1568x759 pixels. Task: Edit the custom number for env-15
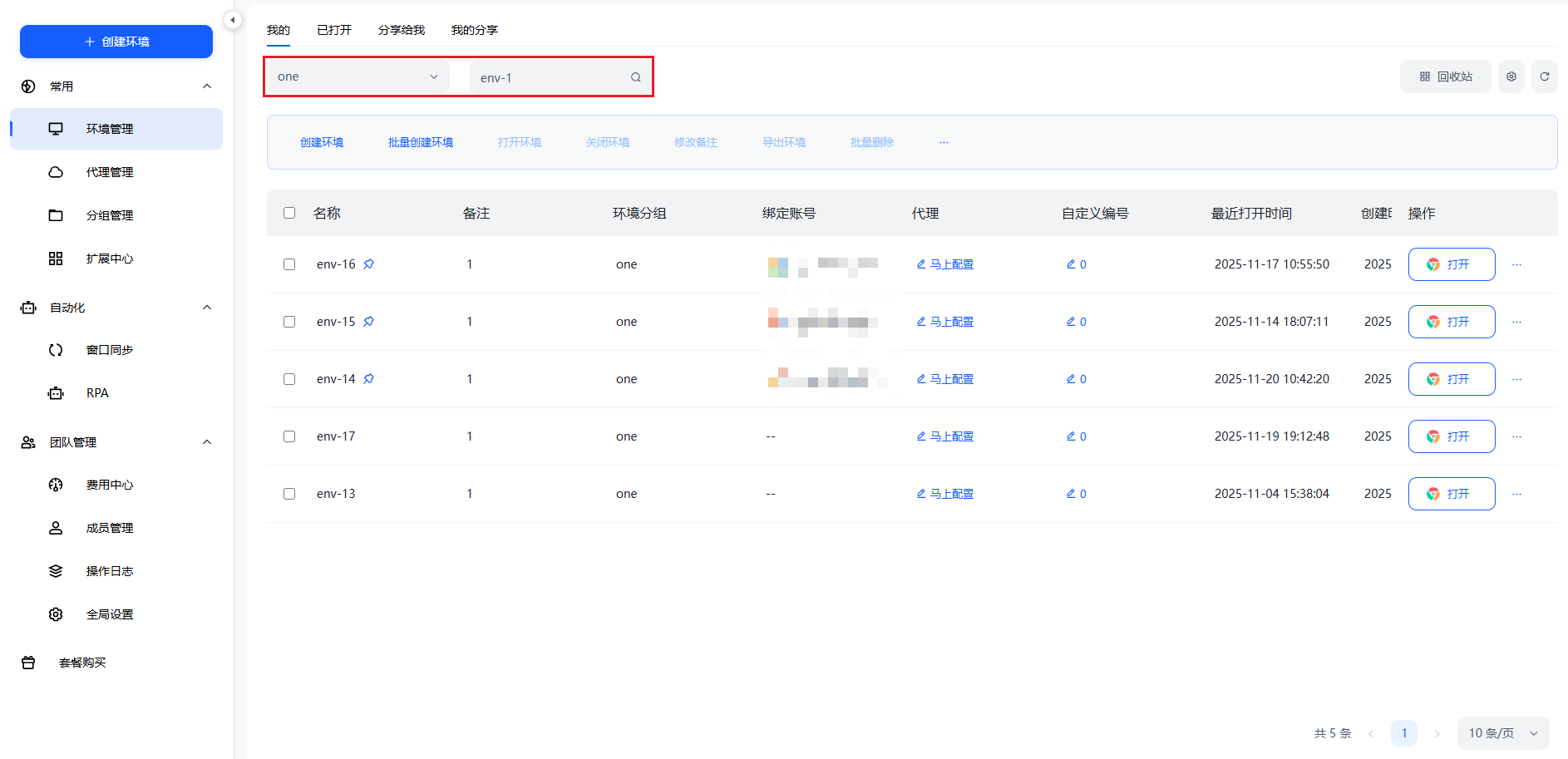point(1076,322)
